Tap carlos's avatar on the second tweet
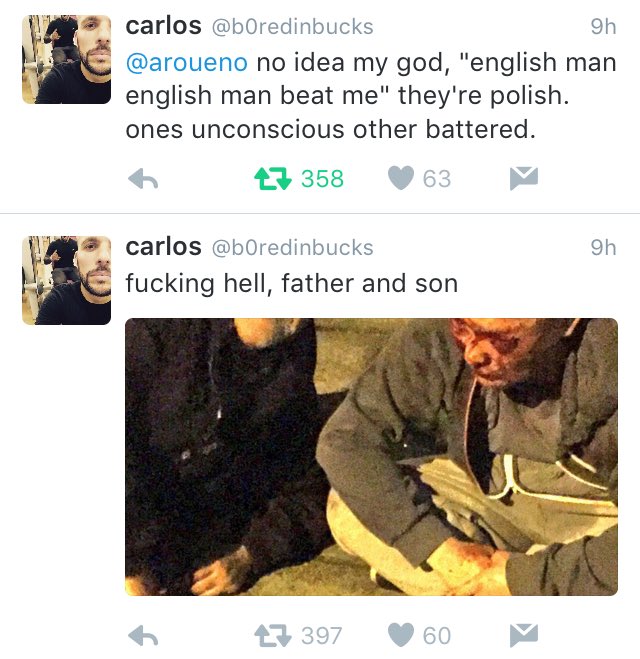This screenshot has width=640, height=659. [66, 280]
